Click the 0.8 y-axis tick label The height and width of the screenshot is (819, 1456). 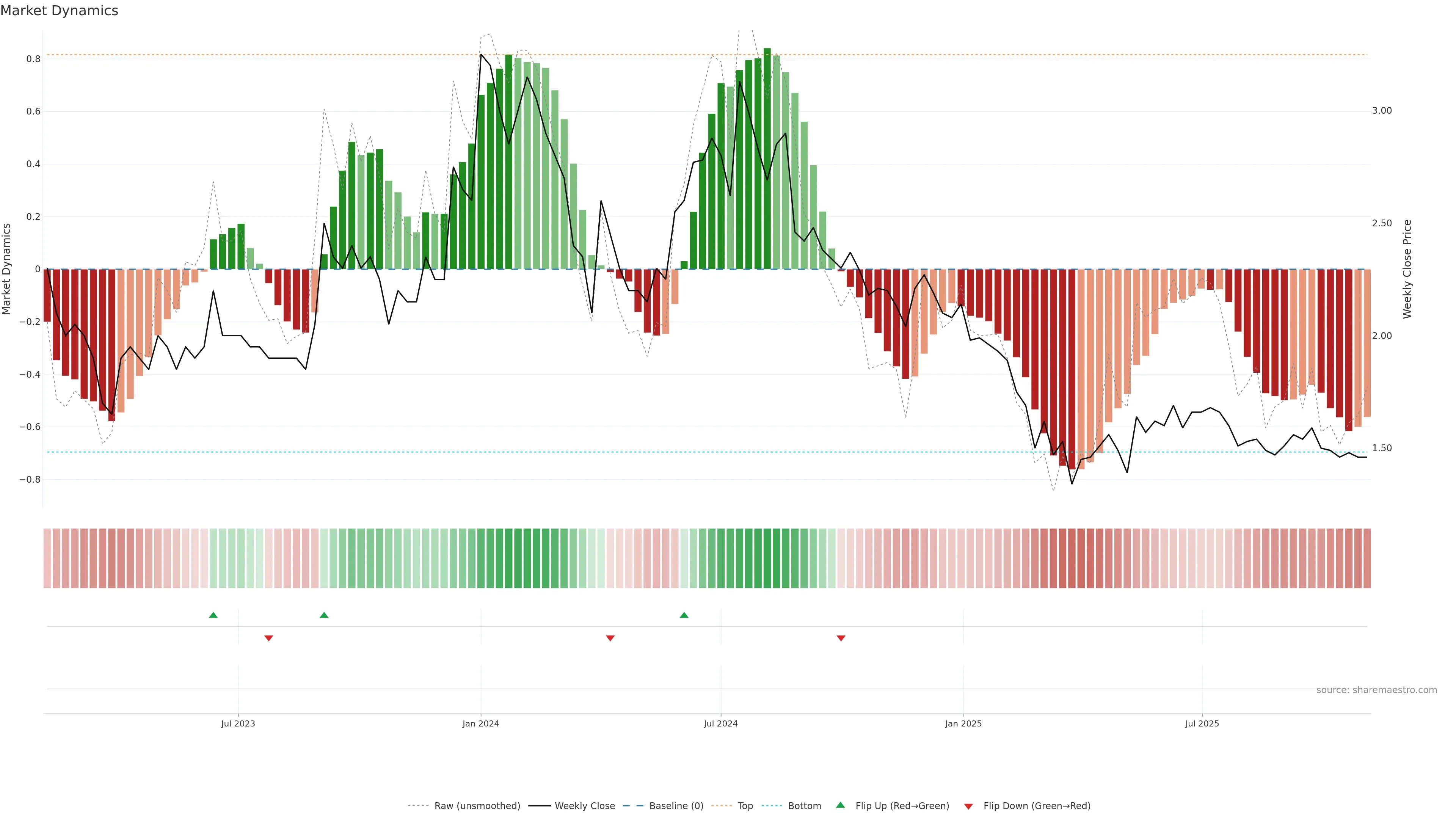tap(33, 59)
